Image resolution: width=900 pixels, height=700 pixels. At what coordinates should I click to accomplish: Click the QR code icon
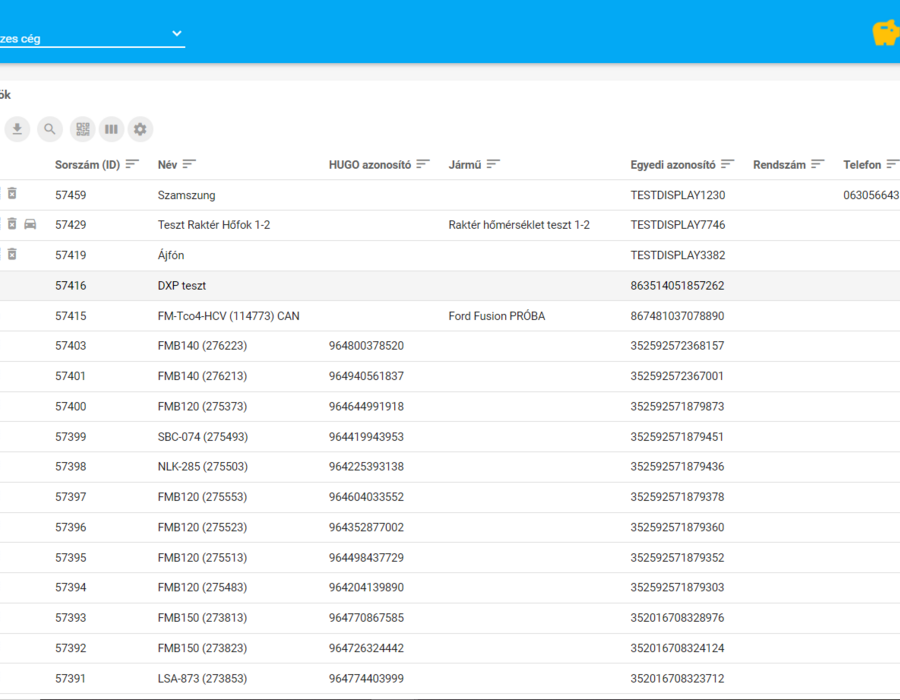[83, 129]
